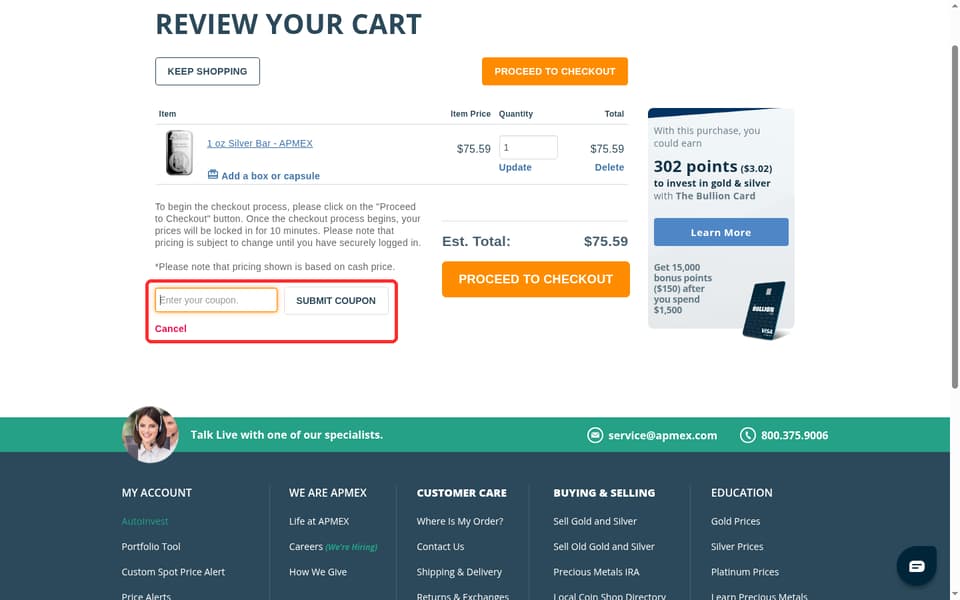The image size is (960, 600).
Task: Focus the coupon code input field
Action: [x=216, y=300]
